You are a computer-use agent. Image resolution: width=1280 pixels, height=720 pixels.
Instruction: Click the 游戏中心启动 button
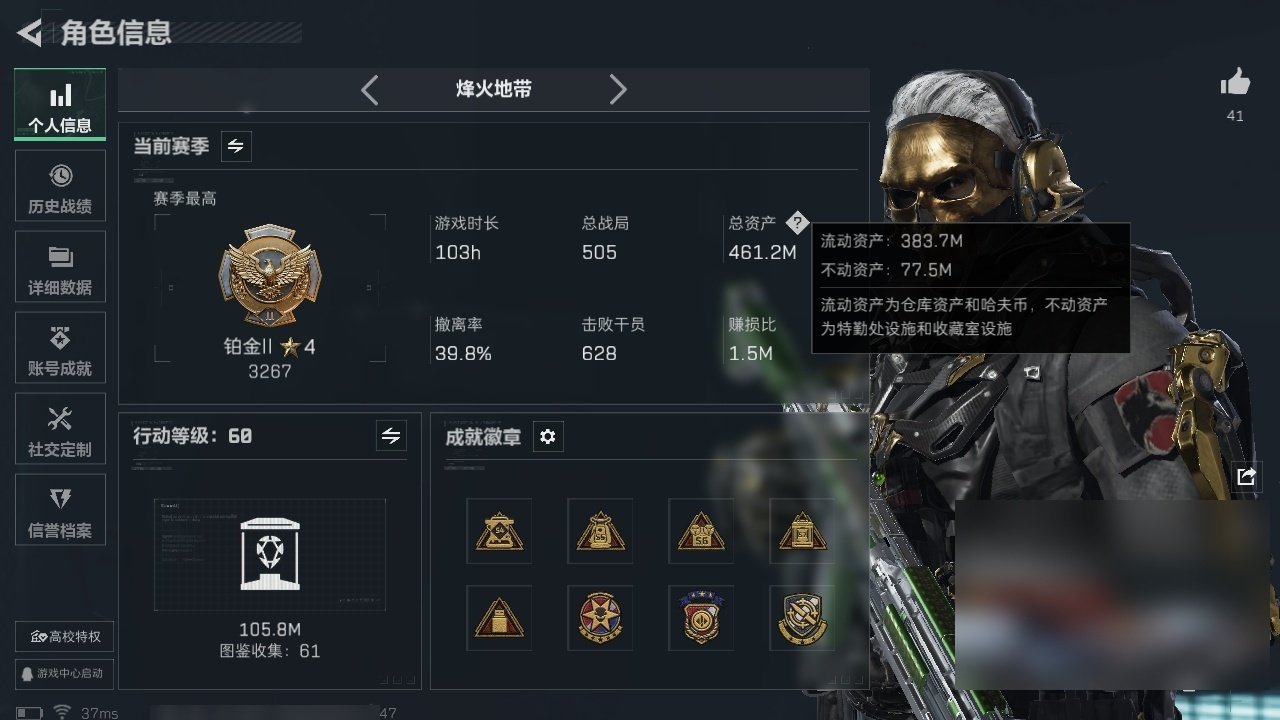pos(65,673)
